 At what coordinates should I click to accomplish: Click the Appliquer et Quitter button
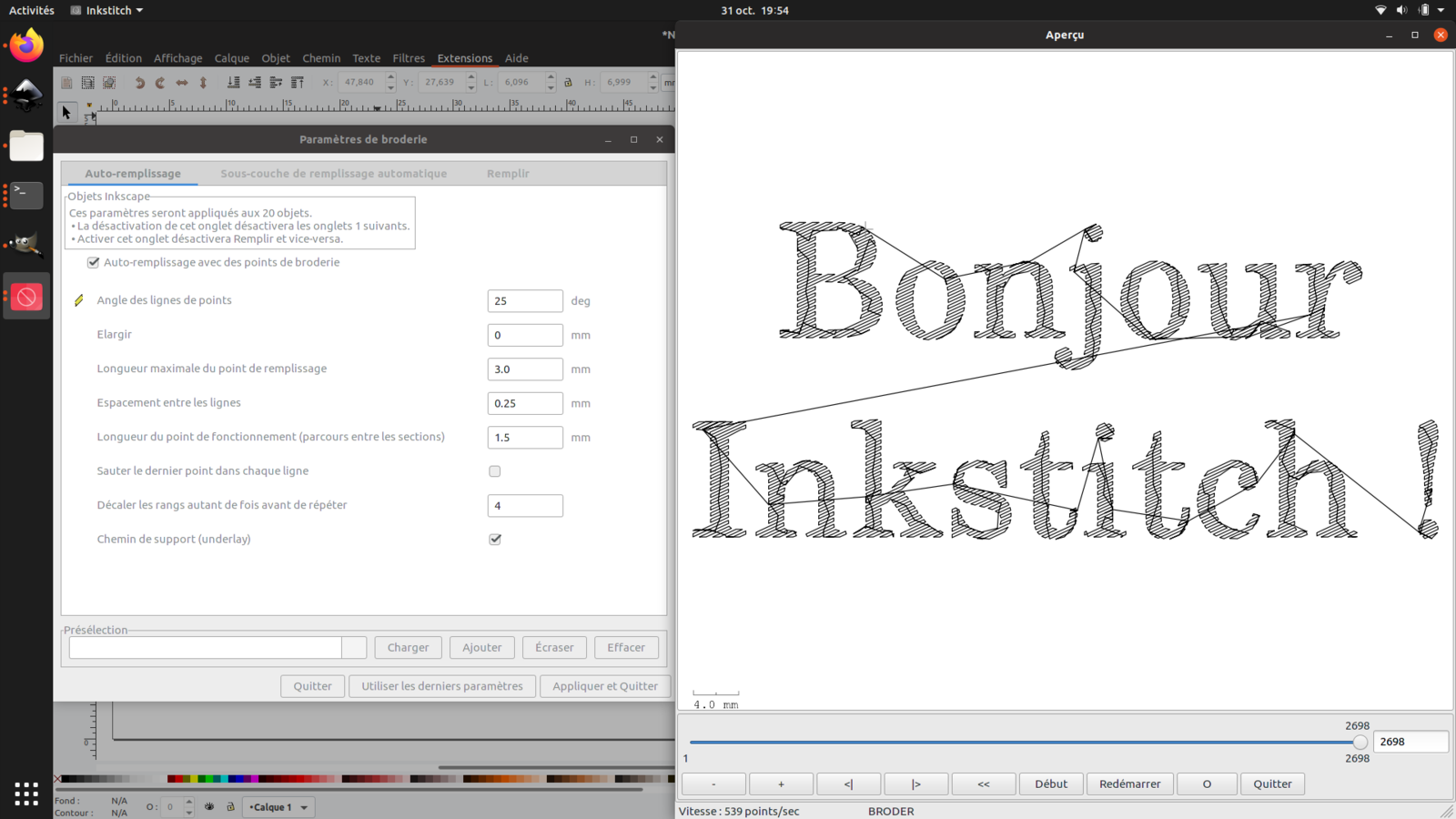[604, 686]
